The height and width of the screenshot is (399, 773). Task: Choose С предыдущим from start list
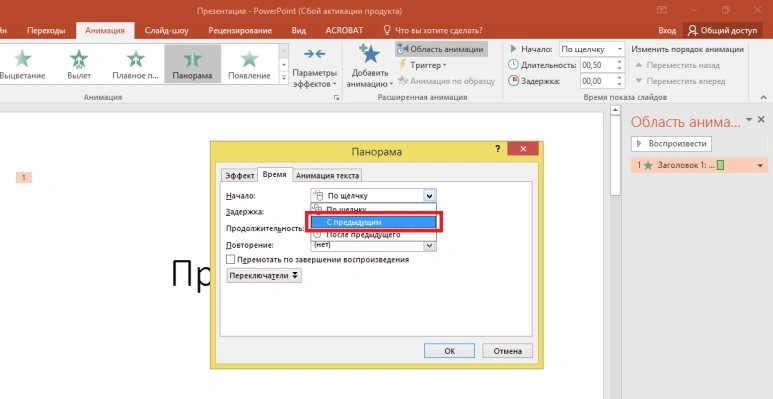point(374,222)
